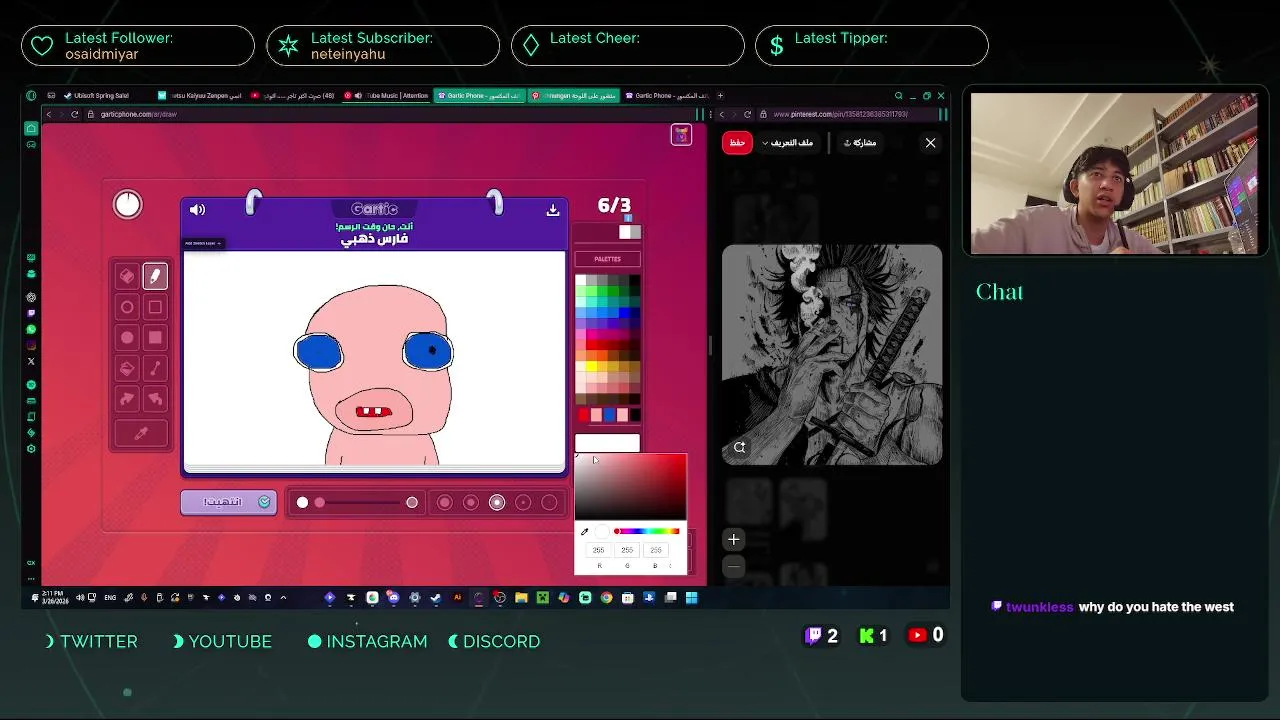Choose the smallest brush thickness circle
This screenshot has height=720, width=1280.
(549, 502)
